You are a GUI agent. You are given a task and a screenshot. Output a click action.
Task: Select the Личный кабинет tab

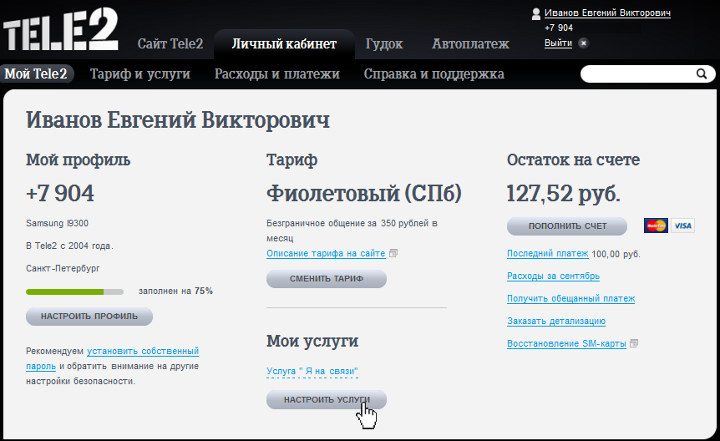pos(284,44)
